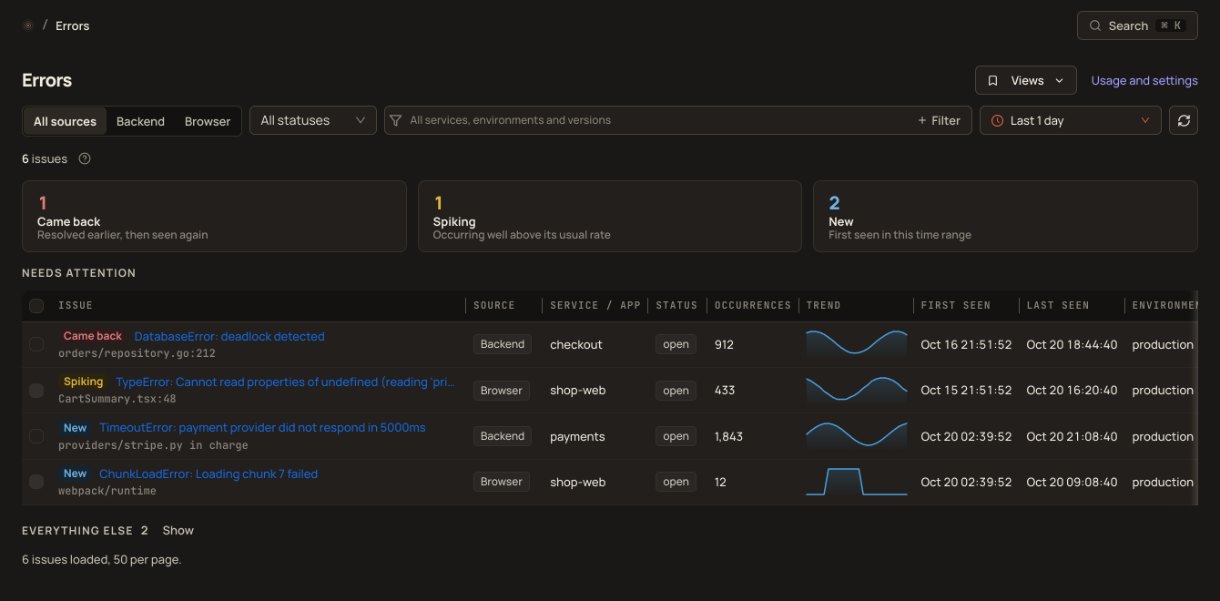The width and height of the screenshot is (1220, 601).
Task: Check the ChunkLoadError row checkbox
Action: point(36,482)
